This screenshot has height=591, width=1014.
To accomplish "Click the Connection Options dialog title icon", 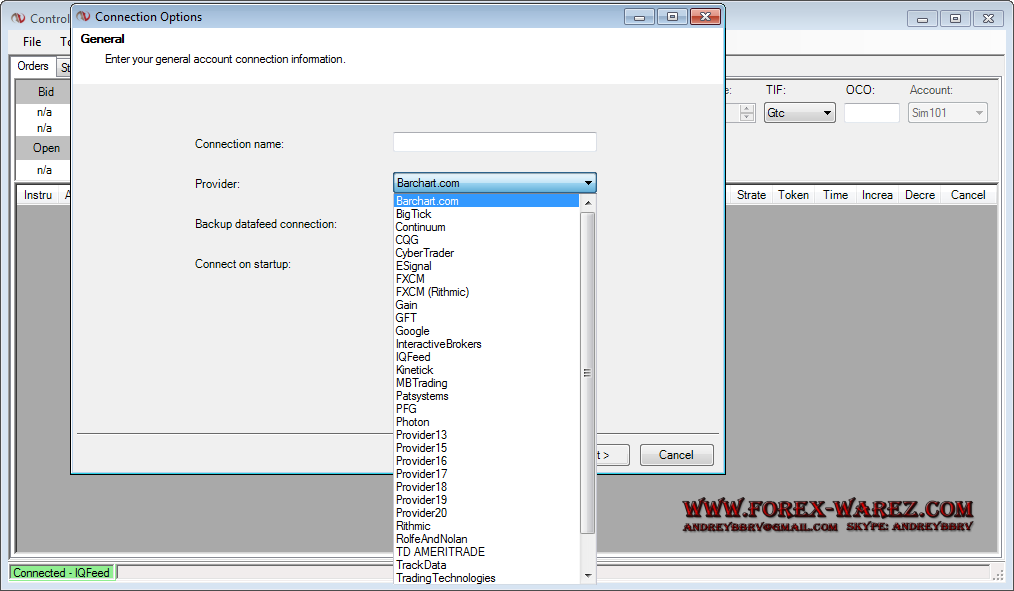I will point(83,17).
